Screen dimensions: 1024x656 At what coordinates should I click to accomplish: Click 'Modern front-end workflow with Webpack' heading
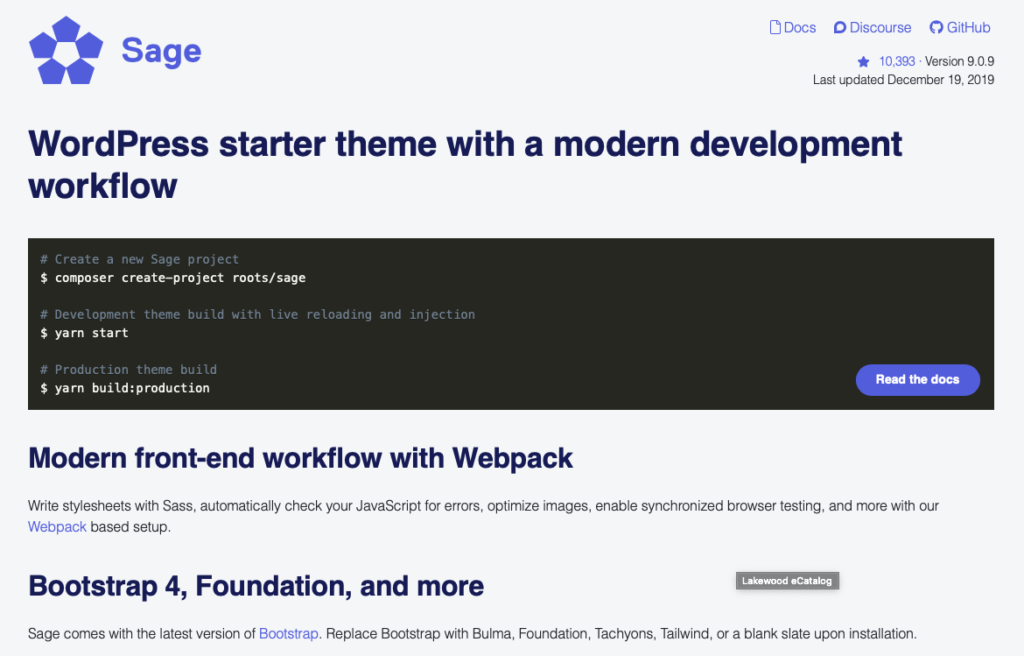click(300, 458)
